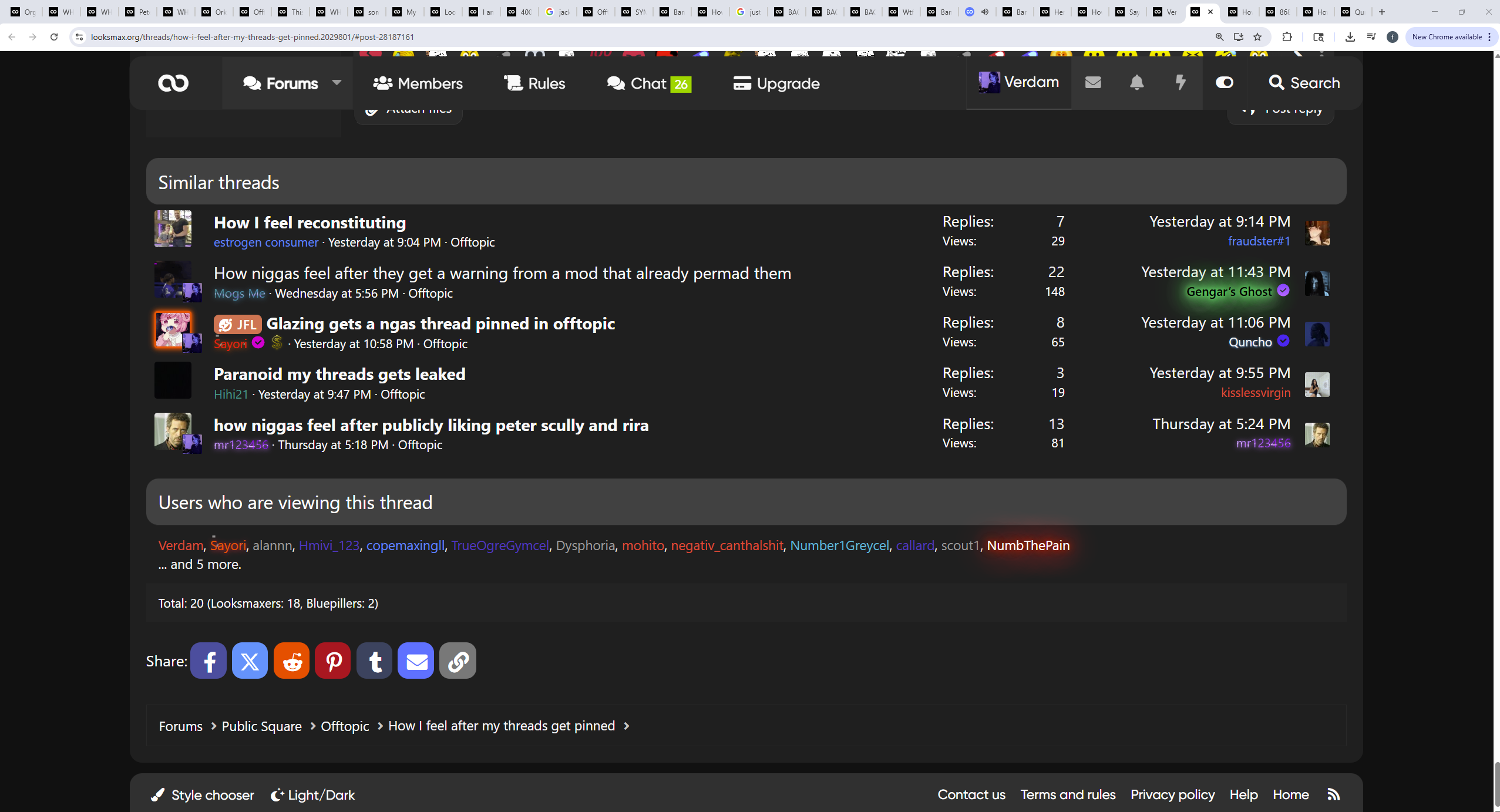Viewport: 1500px width, 812px height.
Task: Expand the Forums dropdown arrow
Action: [x=337, y=83]
